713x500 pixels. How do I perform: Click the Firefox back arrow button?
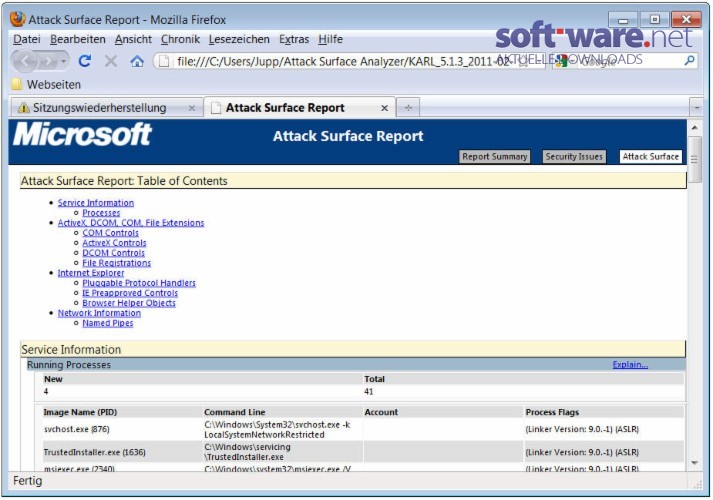click(26, 61)
